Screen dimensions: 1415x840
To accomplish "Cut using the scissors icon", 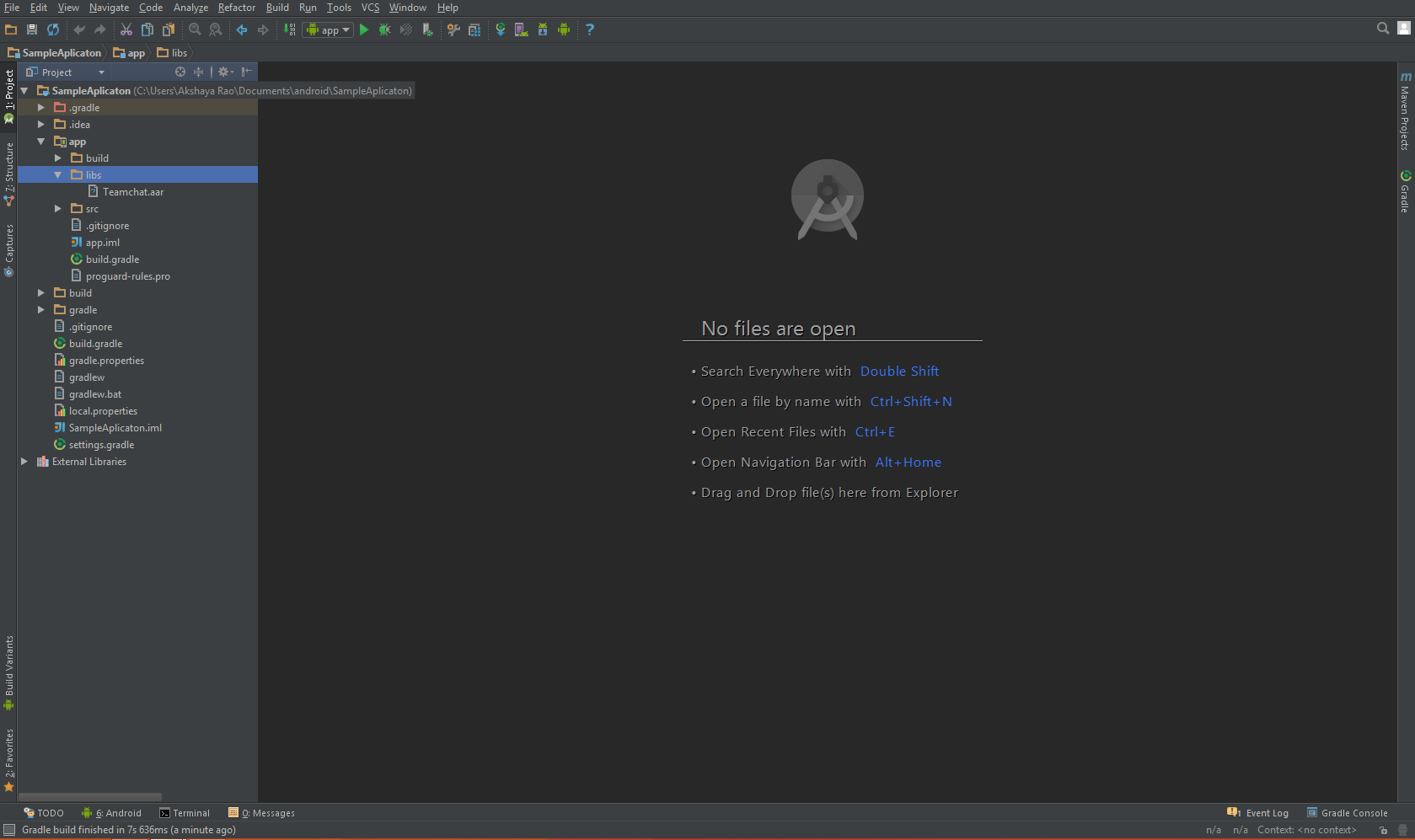I will coord(126,29).
